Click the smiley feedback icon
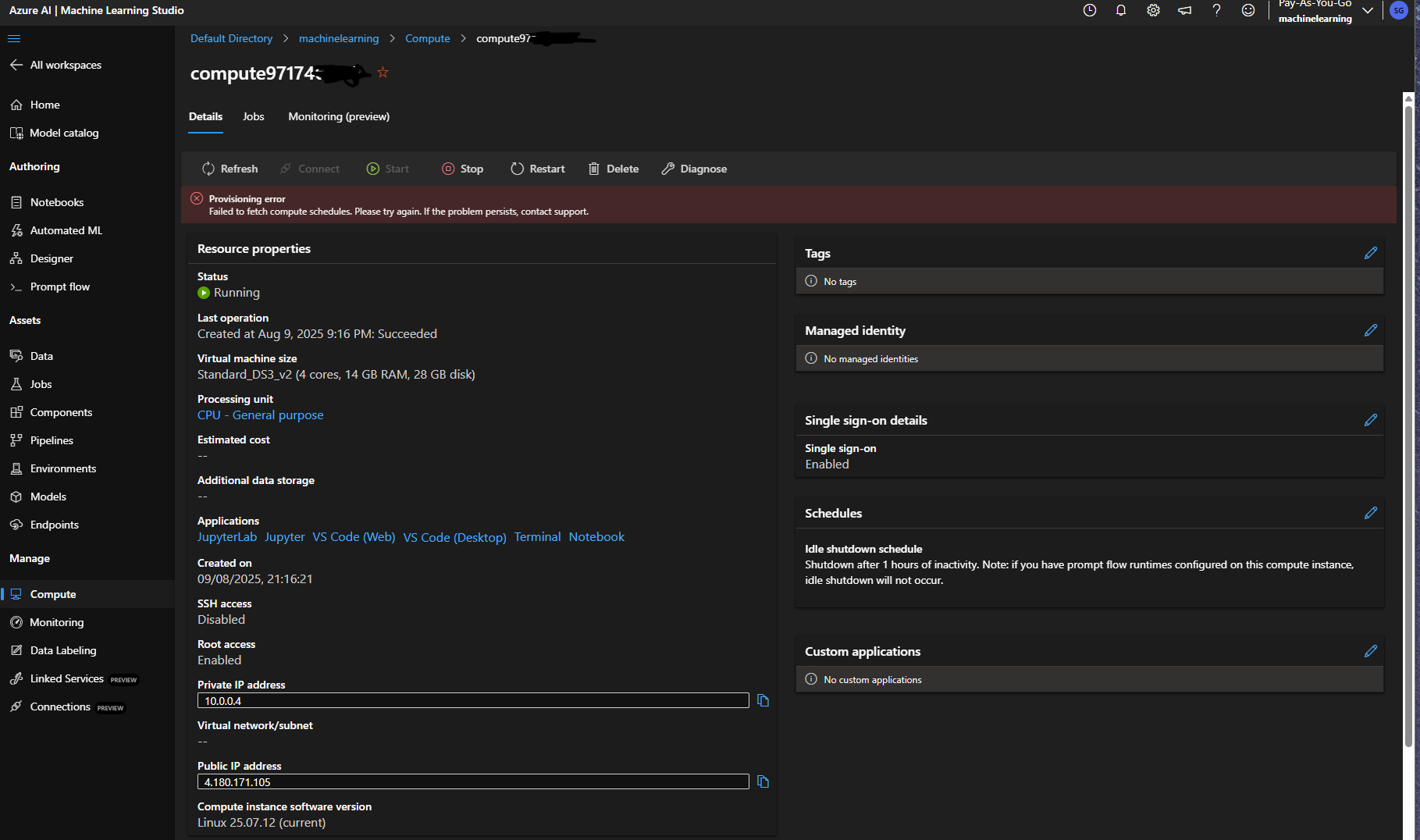 point(1248,10)
